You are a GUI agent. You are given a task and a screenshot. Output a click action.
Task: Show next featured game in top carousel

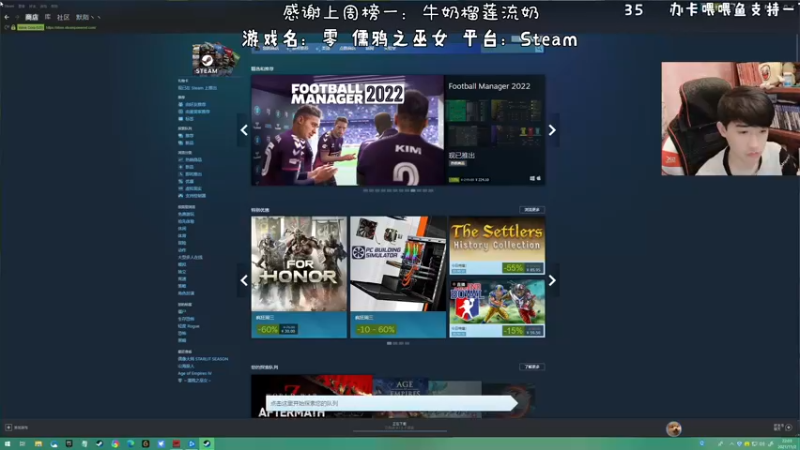[552, 130]
